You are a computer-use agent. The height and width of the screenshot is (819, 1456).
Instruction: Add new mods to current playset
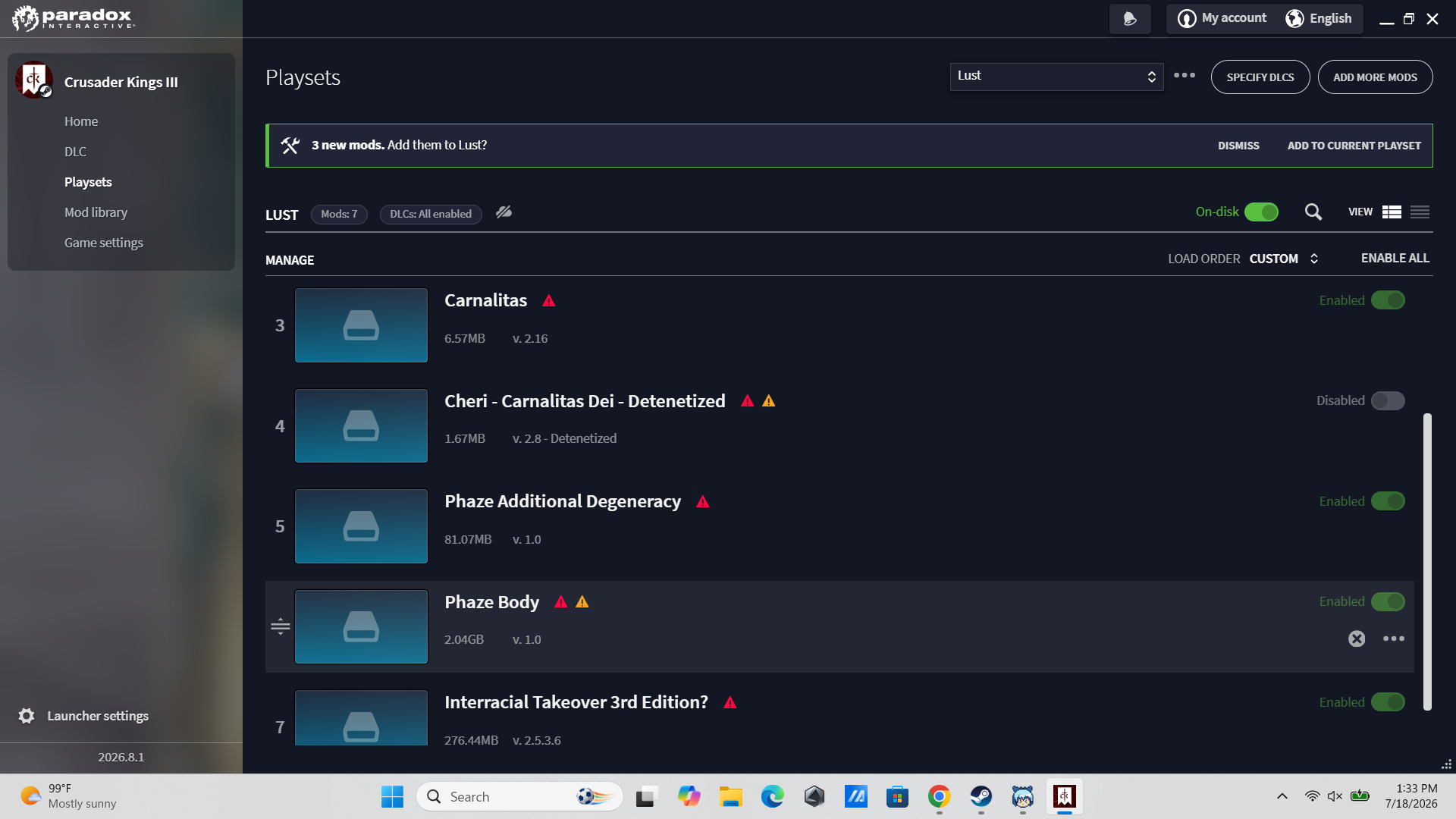click(x=1354, y=146)
